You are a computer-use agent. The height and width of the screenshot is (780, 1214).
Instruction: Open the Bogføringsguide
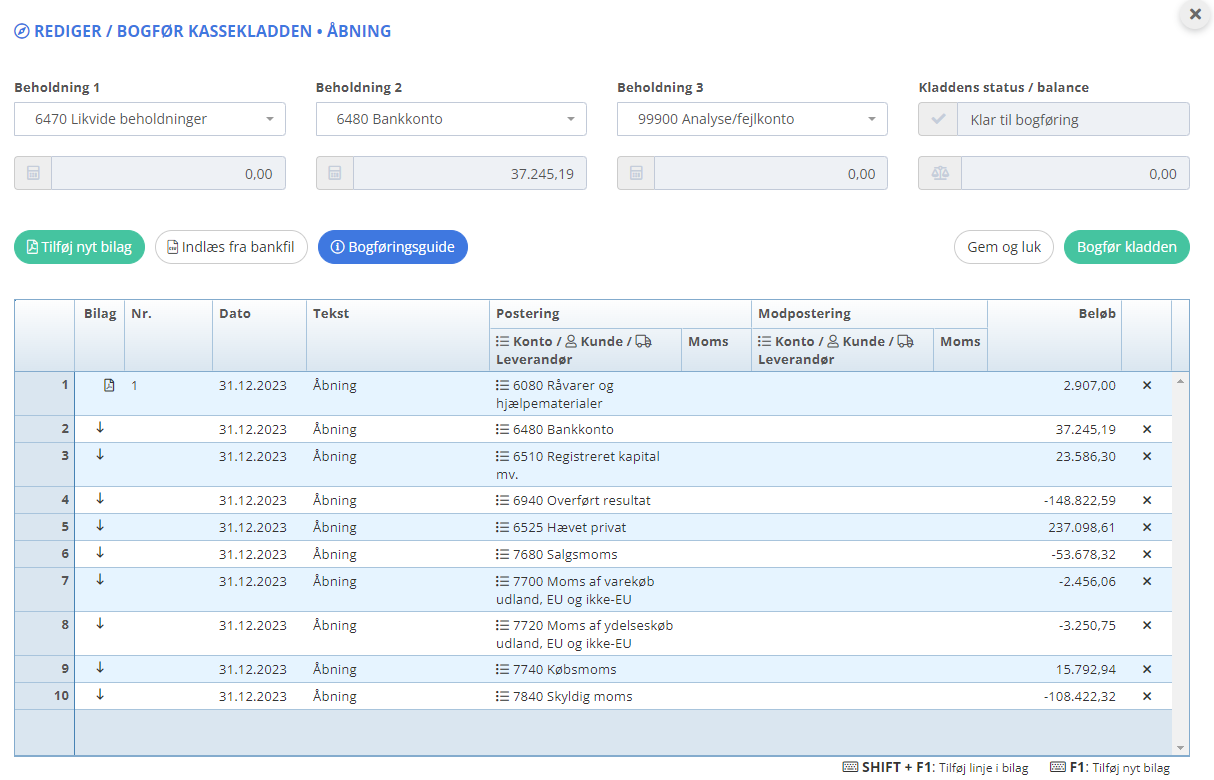(x=392, y=247)
